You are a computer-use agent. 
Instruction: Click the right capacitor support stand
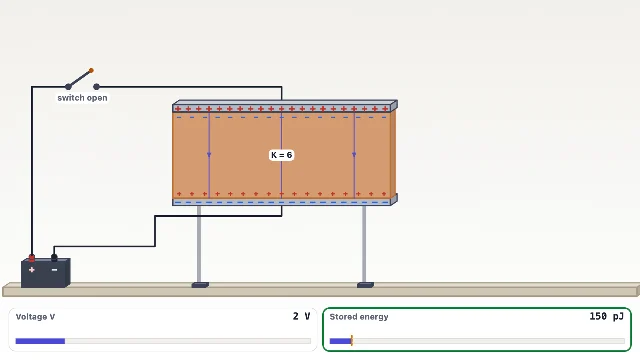coord(364,247)
